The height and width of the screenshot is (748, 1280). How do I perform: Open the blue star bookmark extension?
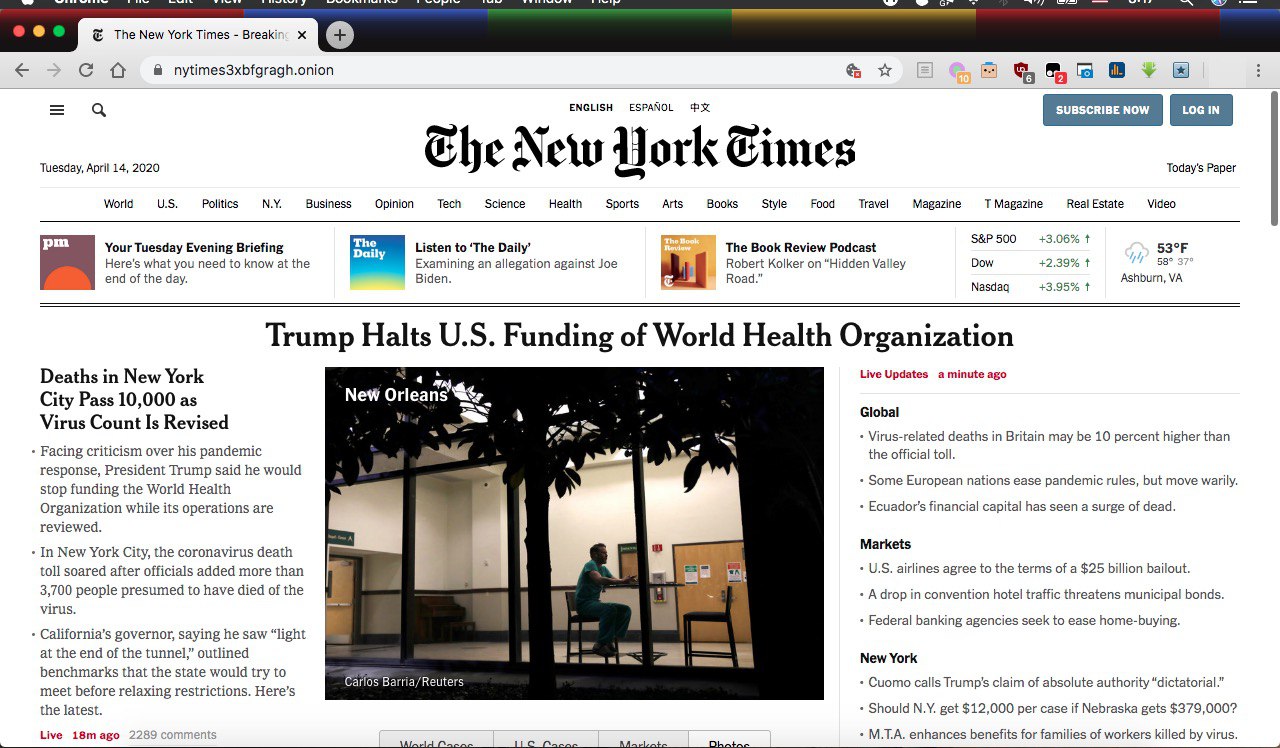pyautogui.click(x=1181, y=70)
